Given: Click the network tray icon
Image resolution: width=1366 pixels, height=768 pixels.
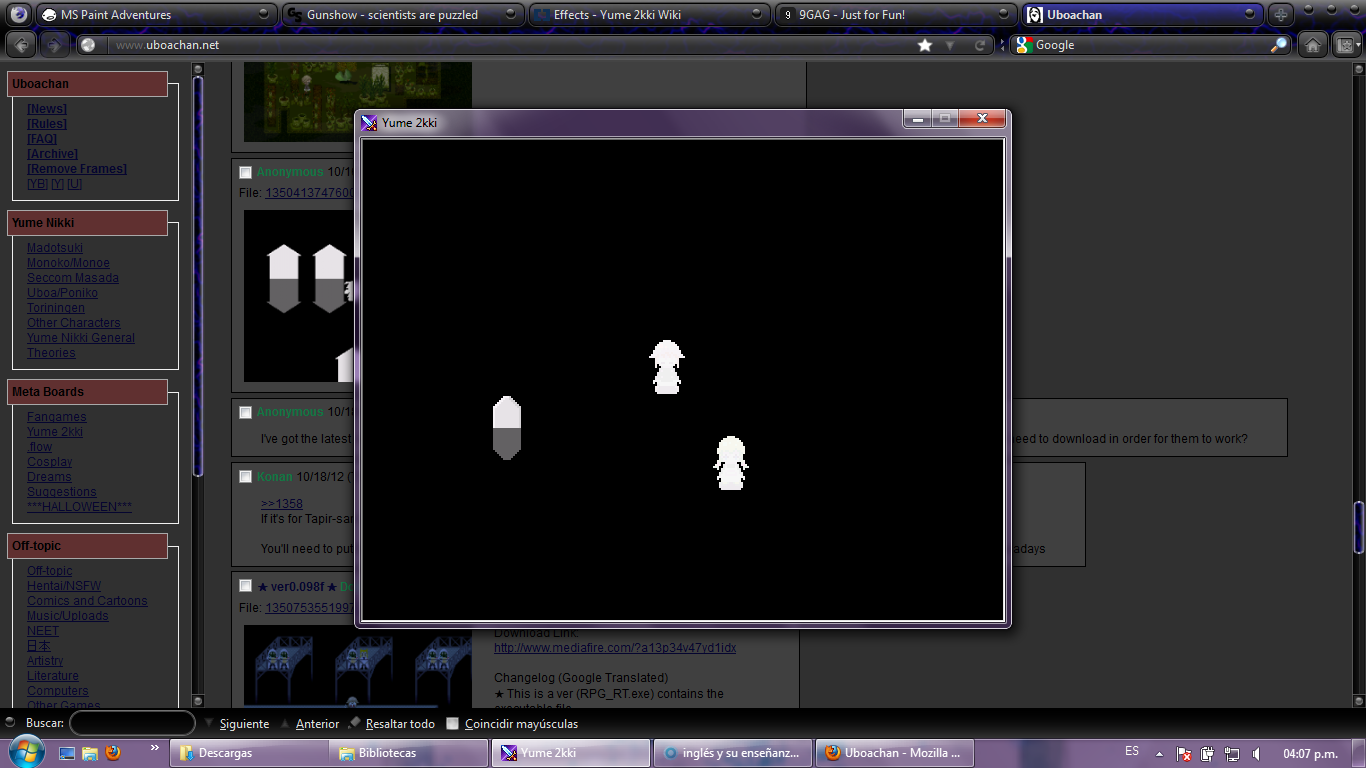Looking at the screenshot, I should [1232, 753].
